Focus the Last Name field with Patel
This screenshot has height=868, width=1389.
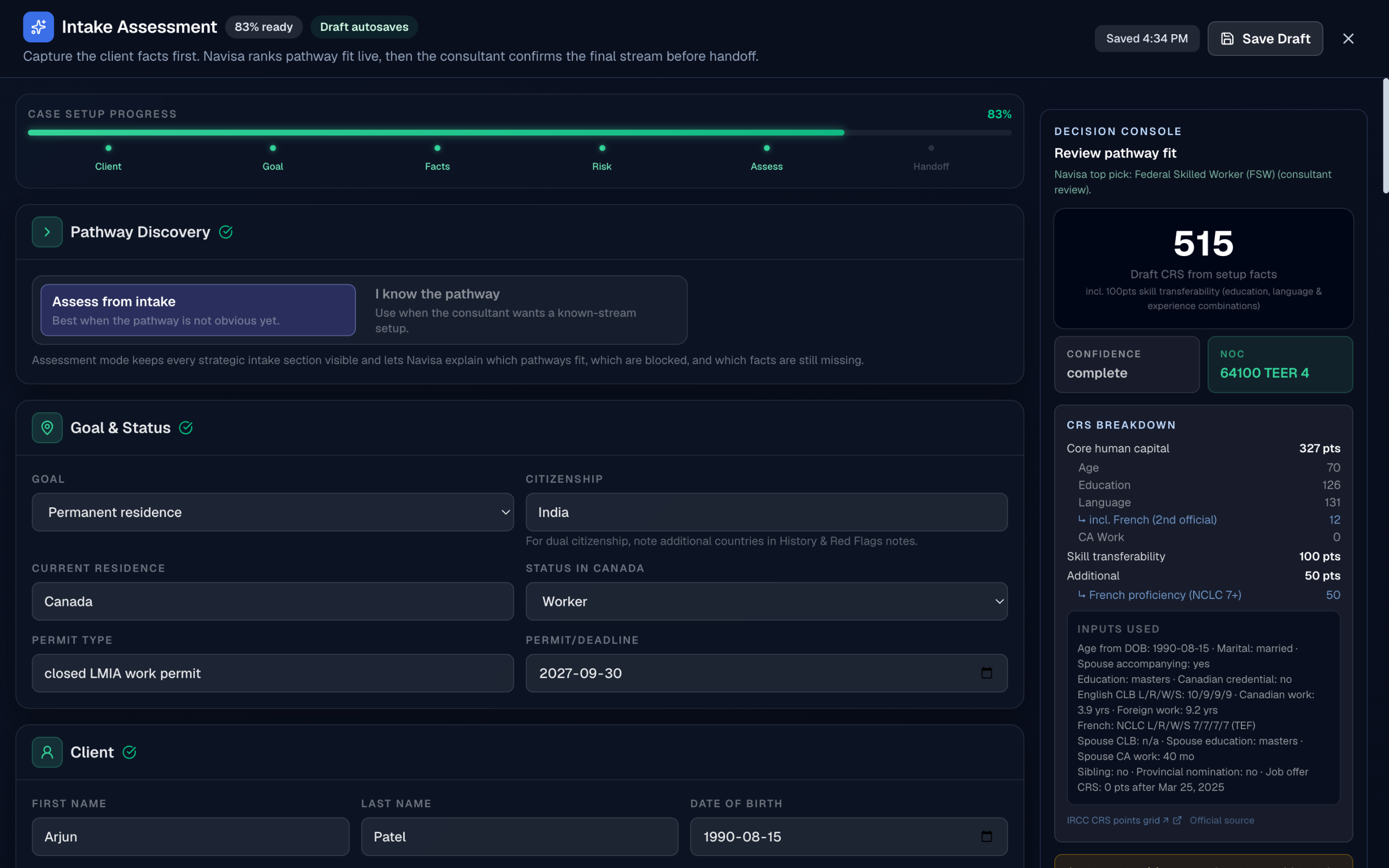[x=519, y=837]
